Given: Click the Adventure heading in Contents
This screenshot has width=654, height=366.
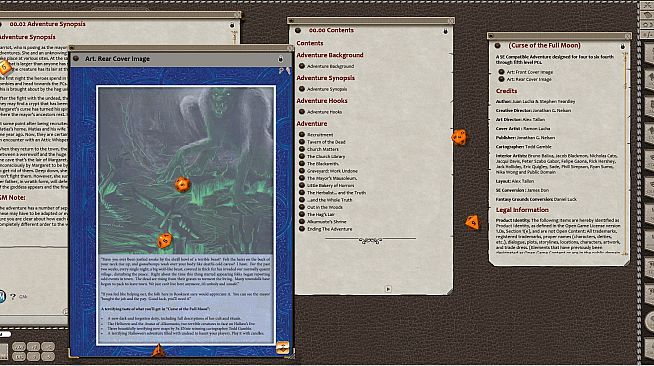Looking at the screenshot, I should (x=312, y=124).
